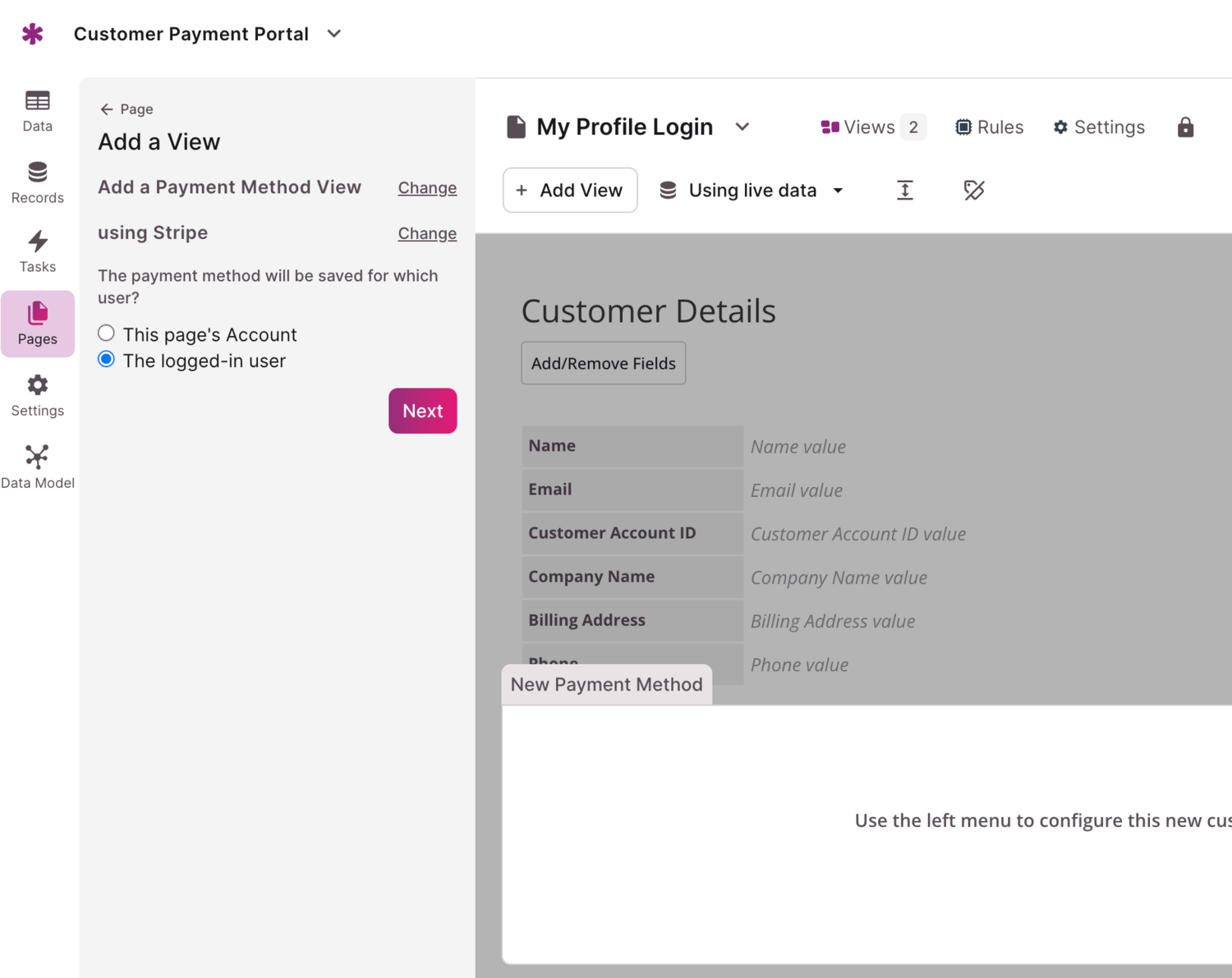This screenshot has width=1232, height=978.
Task: Click the Next button
Action: point(422,411)
